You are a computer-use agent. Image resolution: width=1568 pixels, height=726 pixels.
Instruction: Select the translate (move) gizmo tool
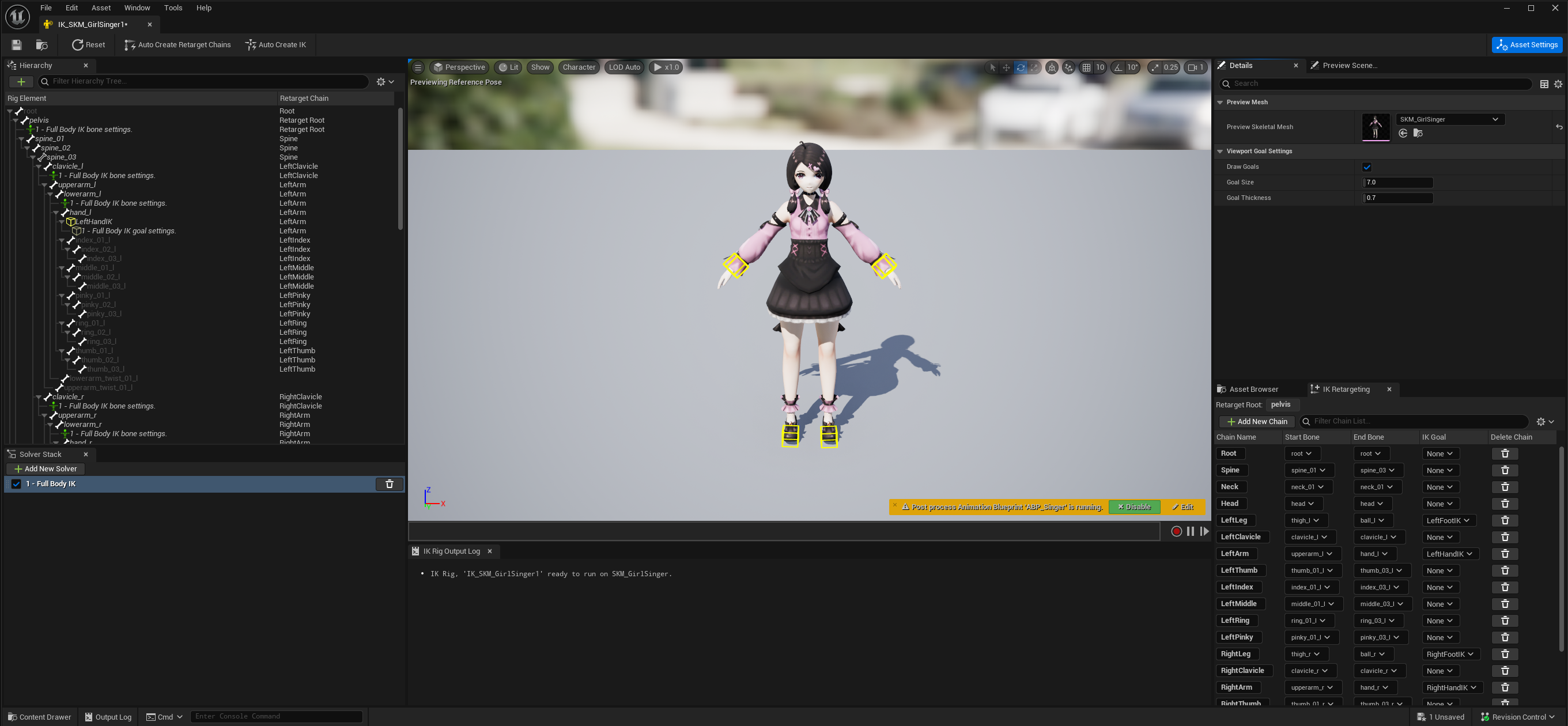click(1006, 67)
